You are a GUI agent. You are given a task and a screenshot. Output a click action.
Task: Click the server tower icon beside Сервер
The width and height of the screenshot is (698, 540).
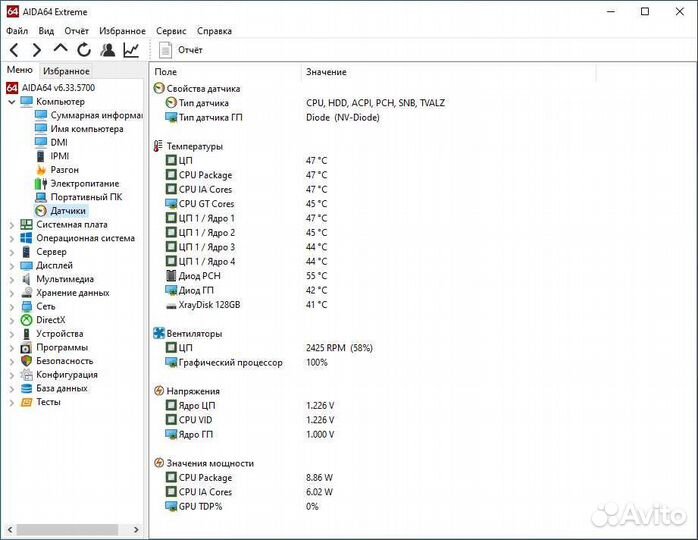click(x=27, y=252)
